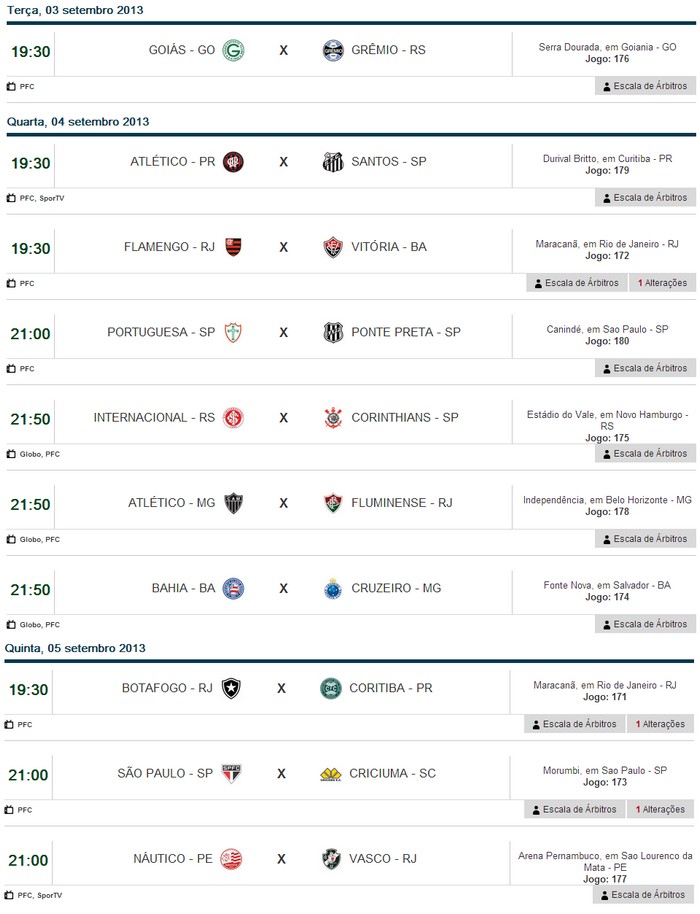Click the Vasco club crest

pos(331,859)
